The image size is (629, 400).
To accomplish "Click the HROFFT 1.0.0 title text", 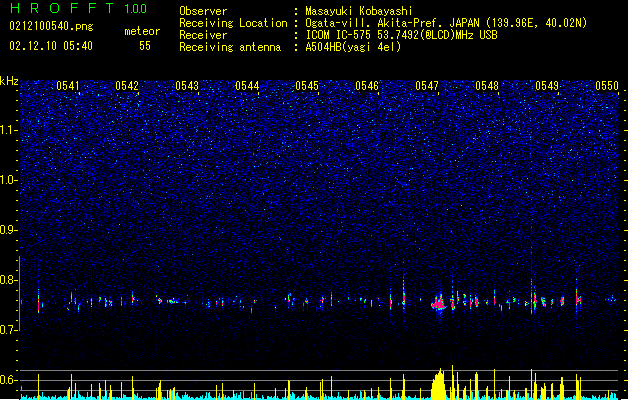I will point(78,8).
